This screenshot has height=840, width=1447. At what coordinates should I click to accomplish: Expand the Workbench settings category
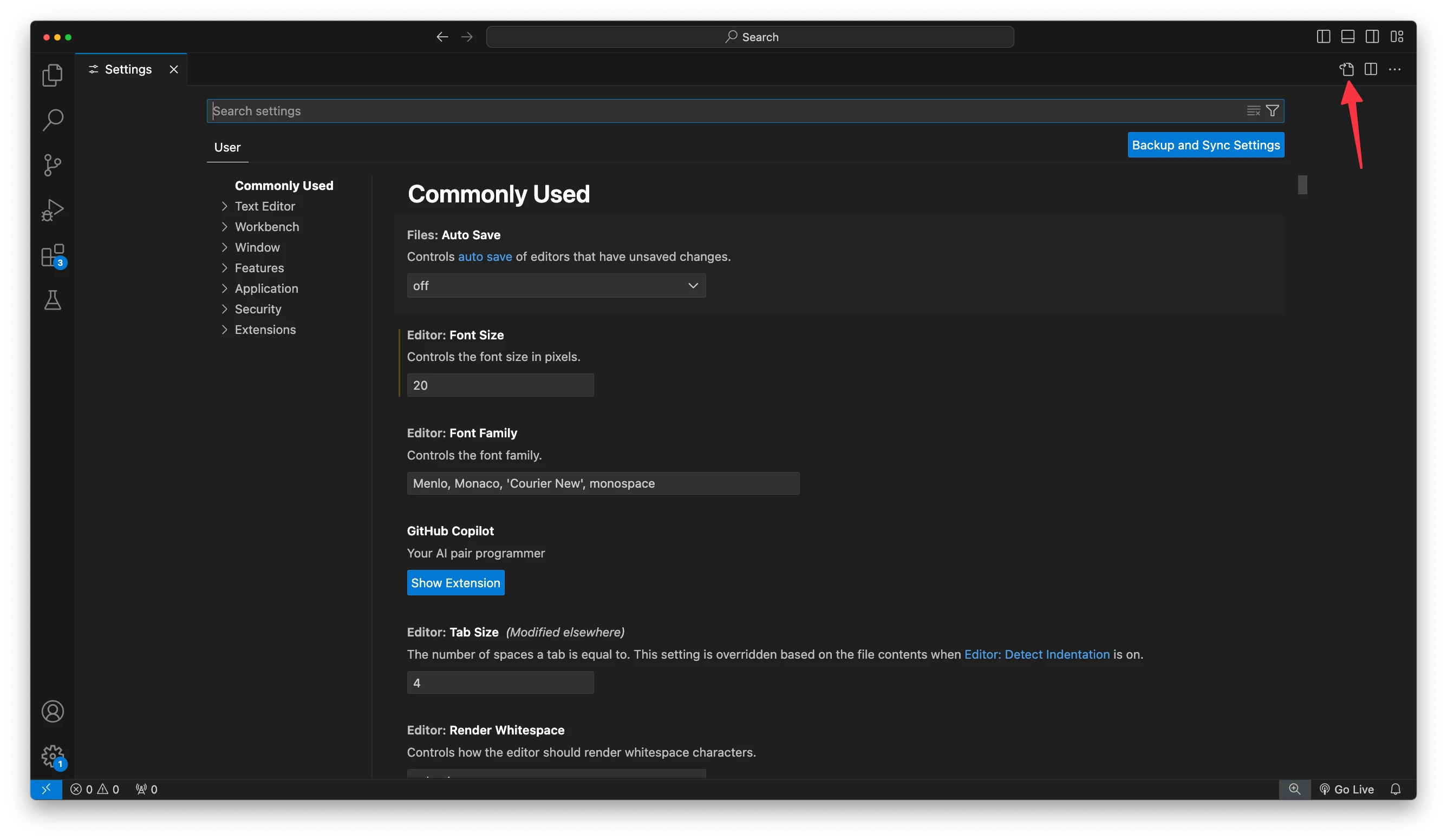[x=266, y=227]
